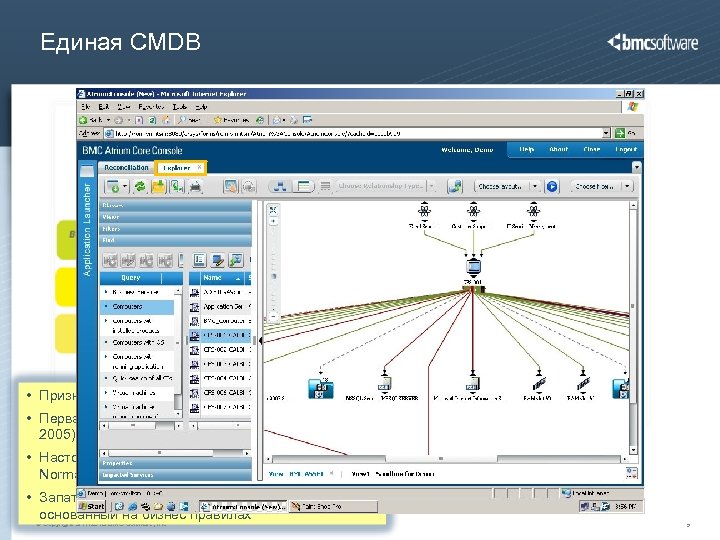Click the Internet Explorer address bar
The width and height of the screenshot is (720, 540).
coord(354,134)
